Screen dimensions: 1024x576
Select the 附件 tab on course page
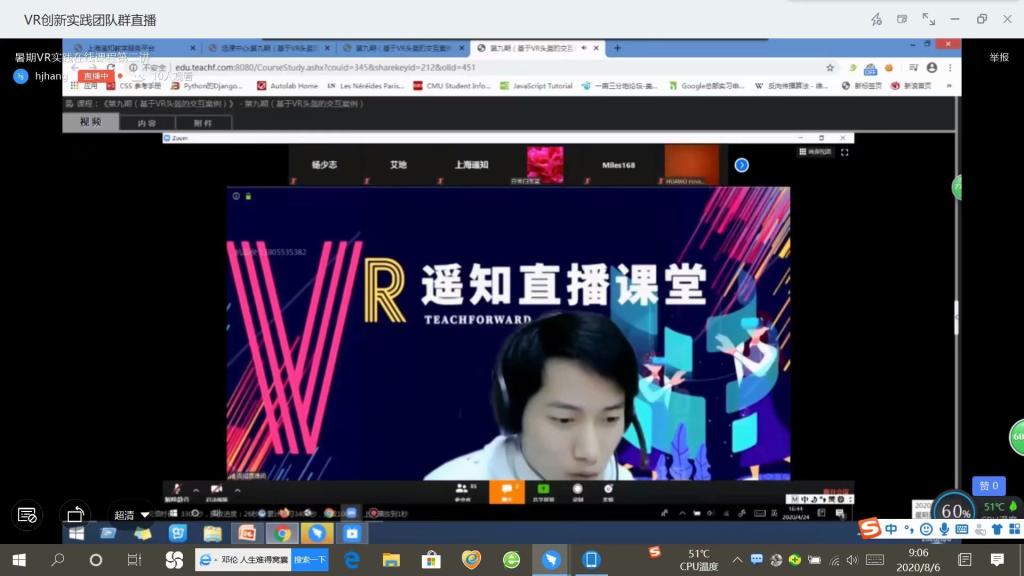click(203, 123)
